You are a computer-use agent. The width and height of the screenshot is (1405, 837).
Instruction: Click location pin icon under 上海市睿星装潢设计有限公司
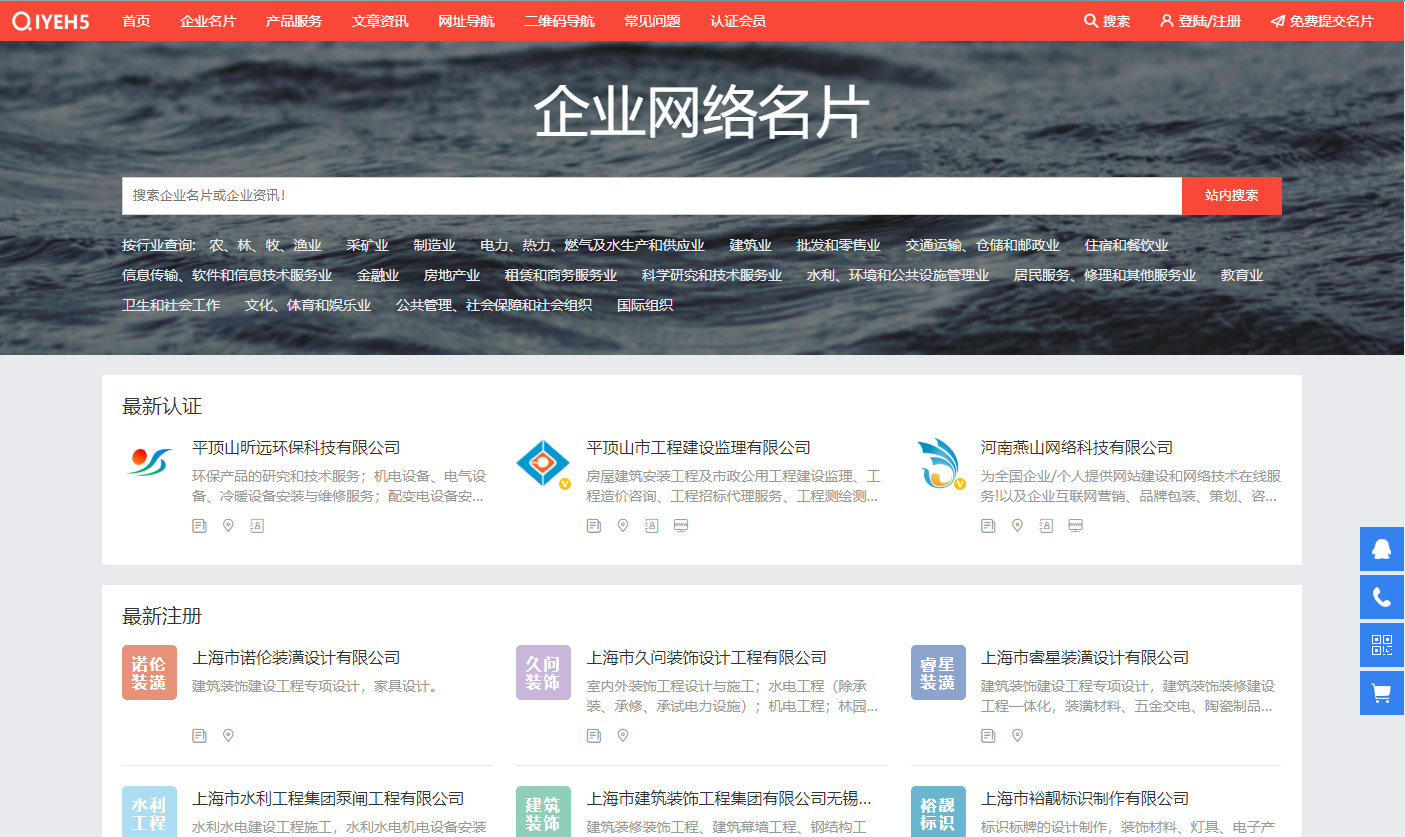pos(1017,736)
